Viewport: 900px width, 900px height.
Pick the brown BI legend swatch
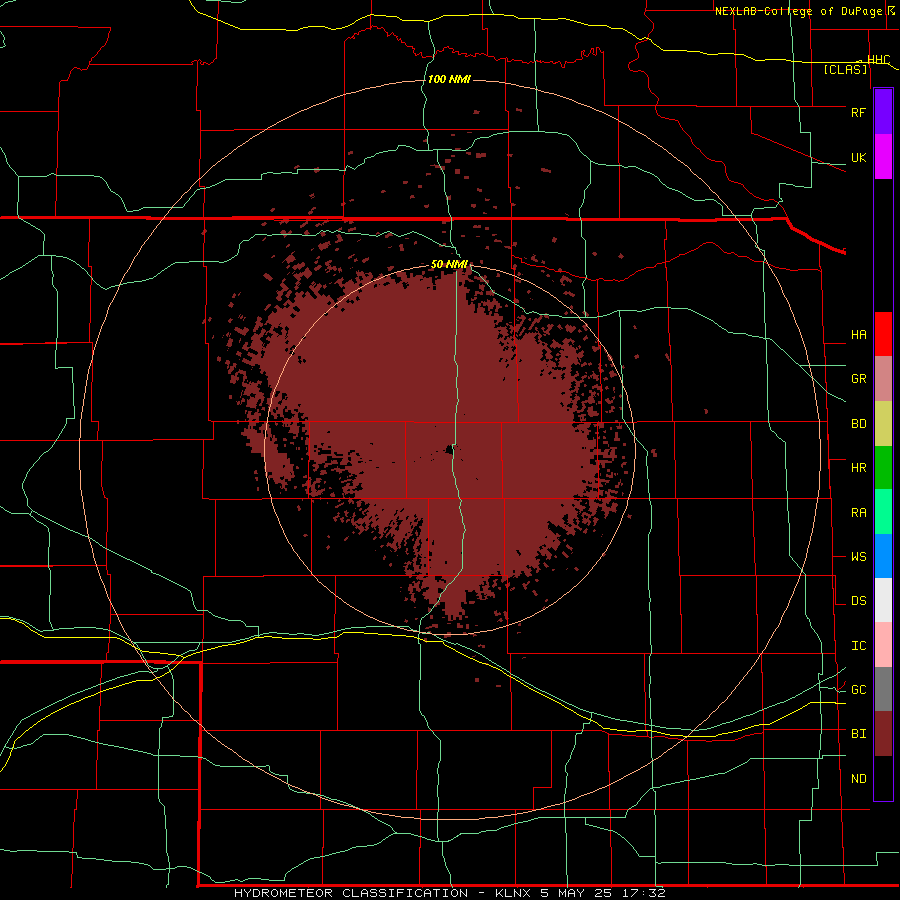883,734
